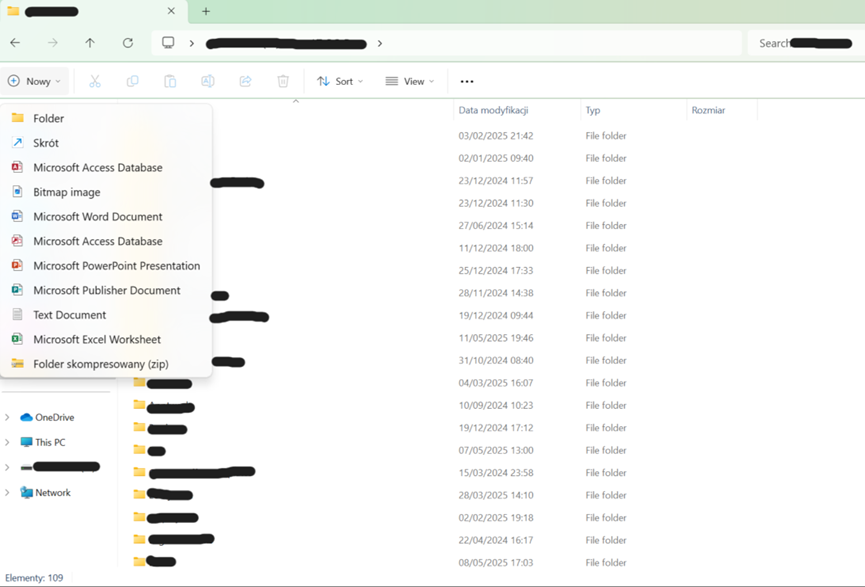Click the Rename icon in toolbar

click(208, 82)
